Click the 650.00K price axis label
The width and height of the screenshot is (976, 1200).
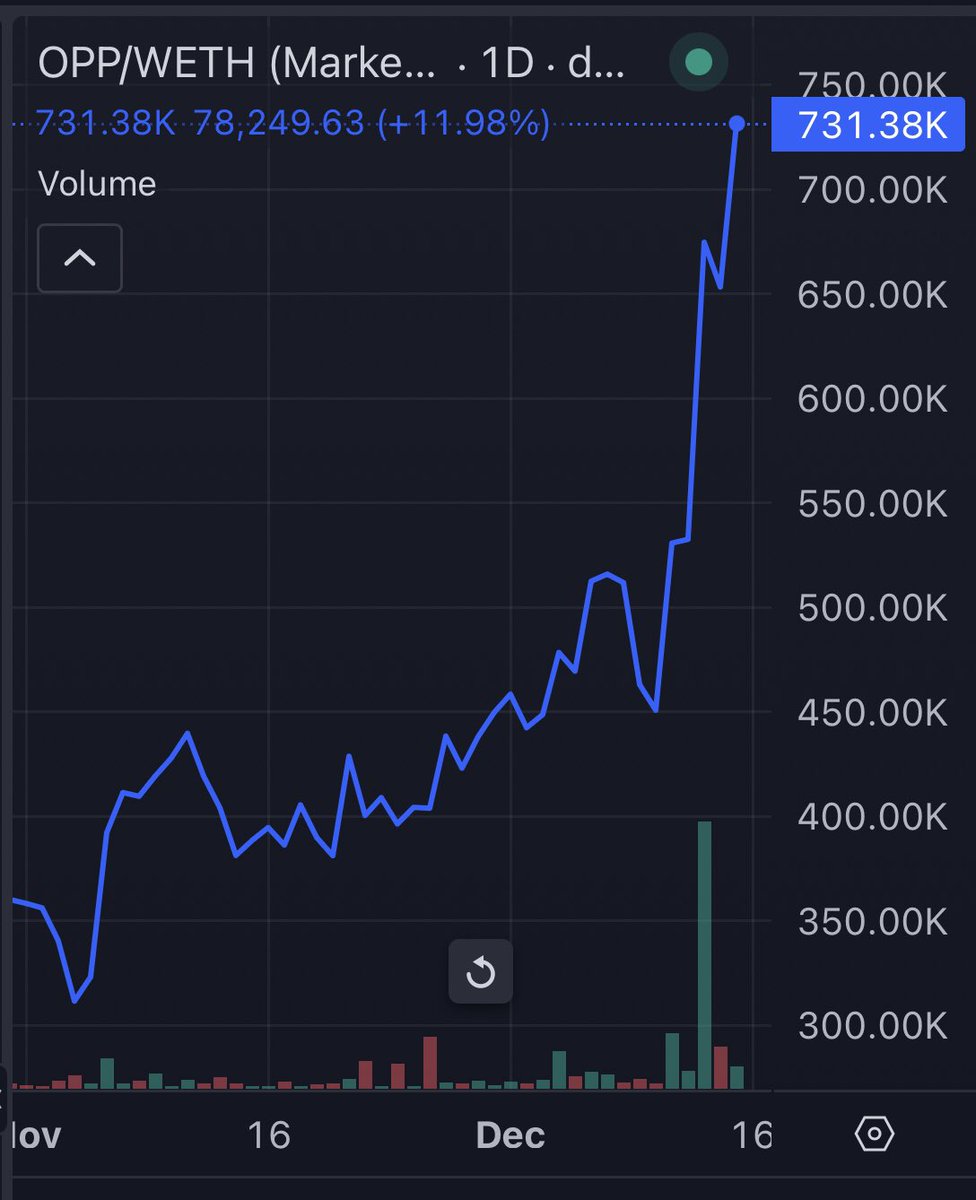872,294
